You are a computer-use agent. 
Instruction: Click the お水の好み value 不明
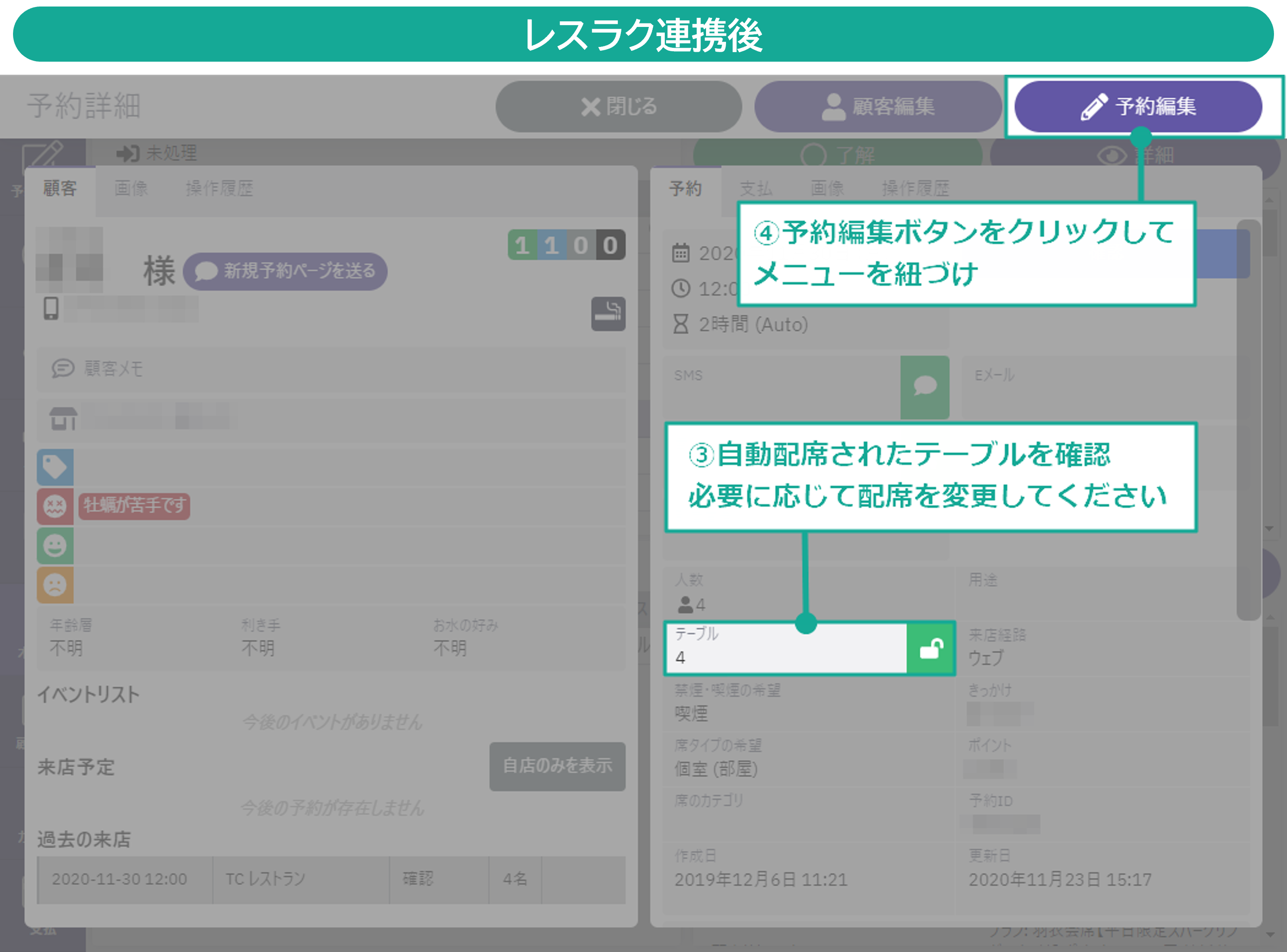click(450, 649)
